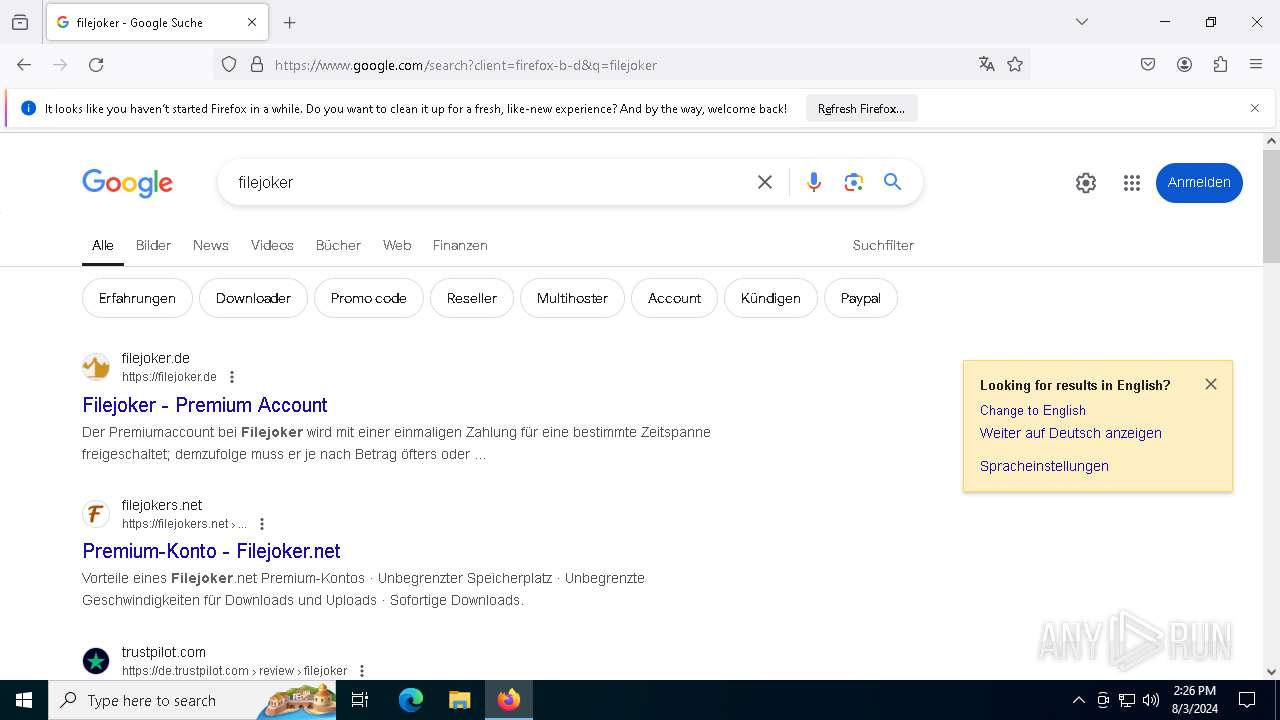The height and width of the screenshot is (720, 1280).
Task: Launch Microsoft Edge from taskbar
Action: pyautogui.click(x=411, y=700)
